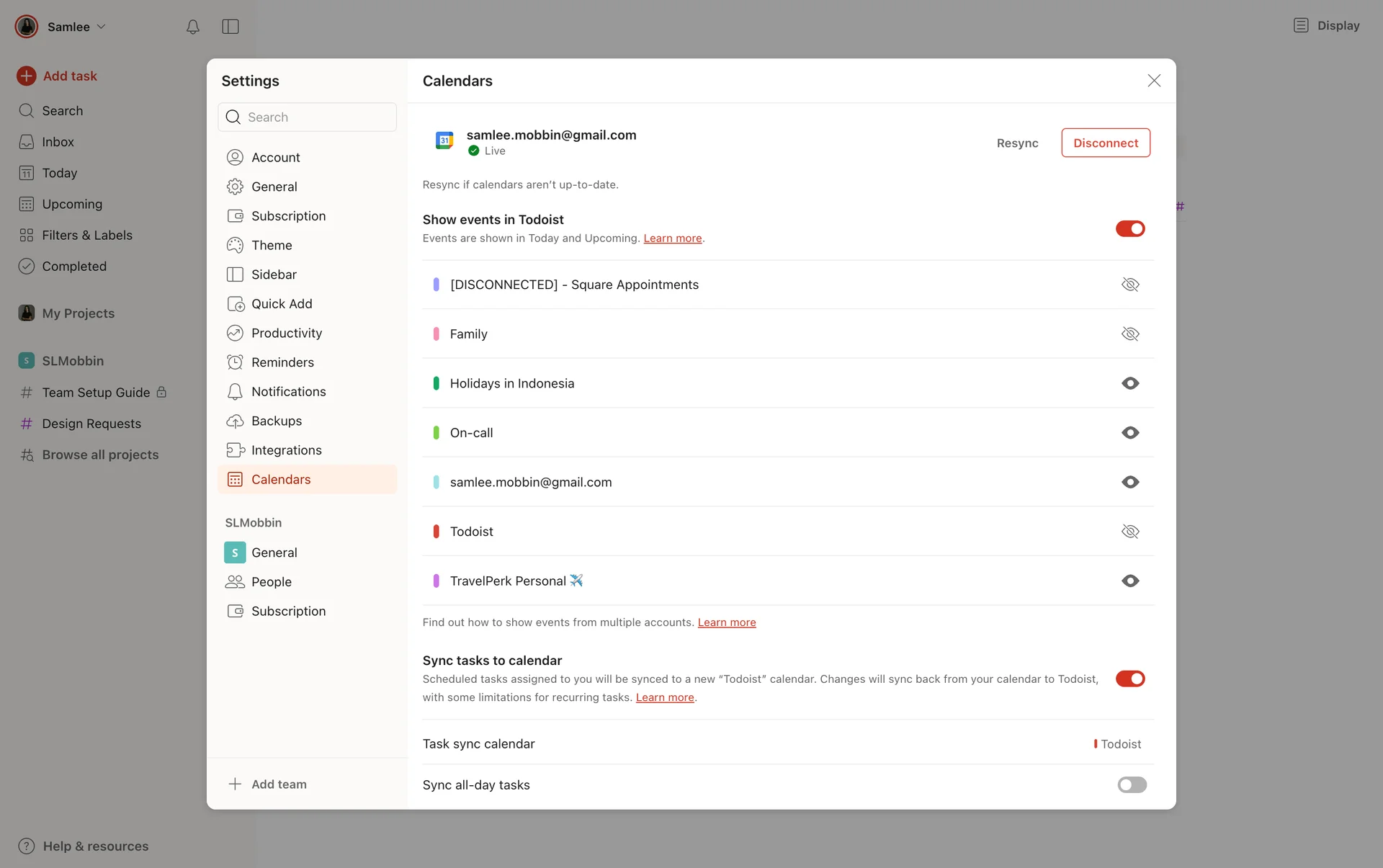The width and height of the screenshot is (1383, 868).
Task: Enable Sync all-day tasks switch
Action: tap(1131, 784)
